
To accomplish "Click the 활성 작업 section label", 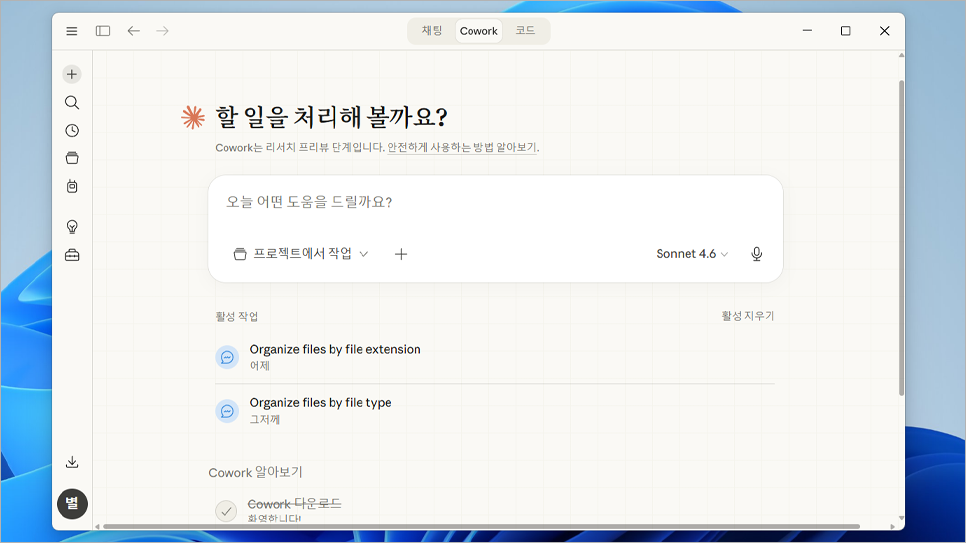I will (x=237, y=316).
